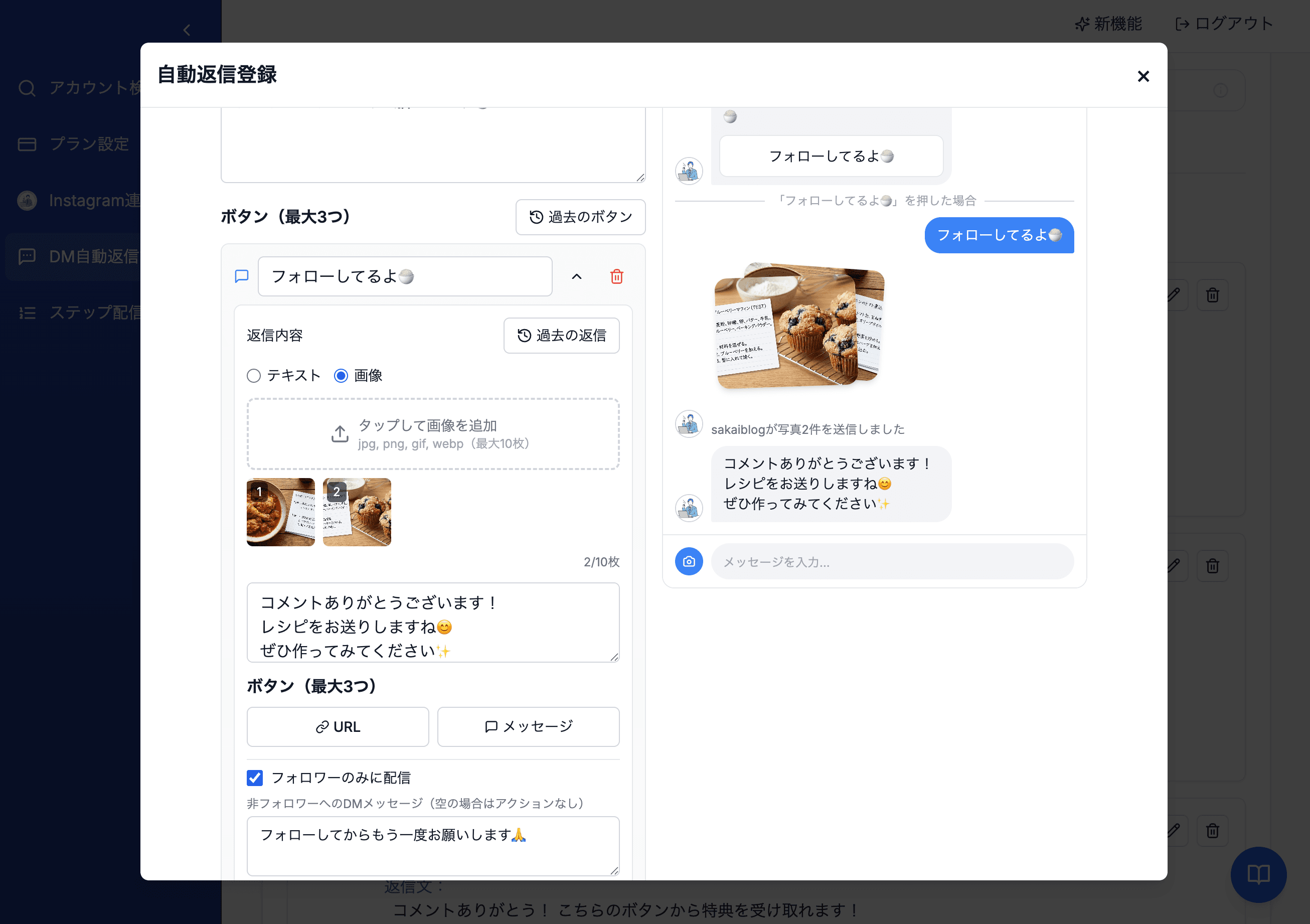Add a メッセージ button

pyautogui.click(x=528, y=726)
